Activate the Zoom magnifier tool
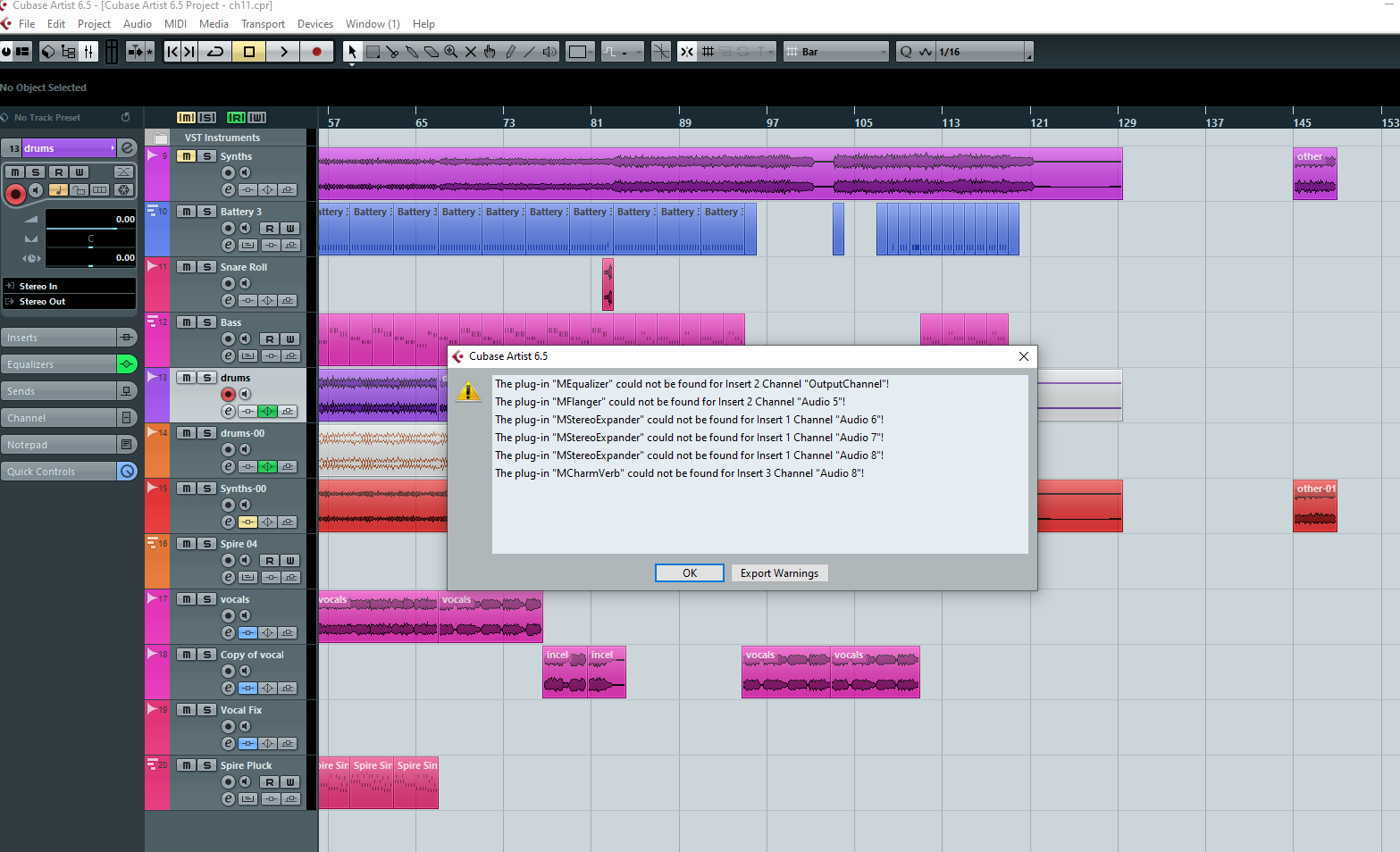Screen dimensions: 1400x852 pos(451,52)
